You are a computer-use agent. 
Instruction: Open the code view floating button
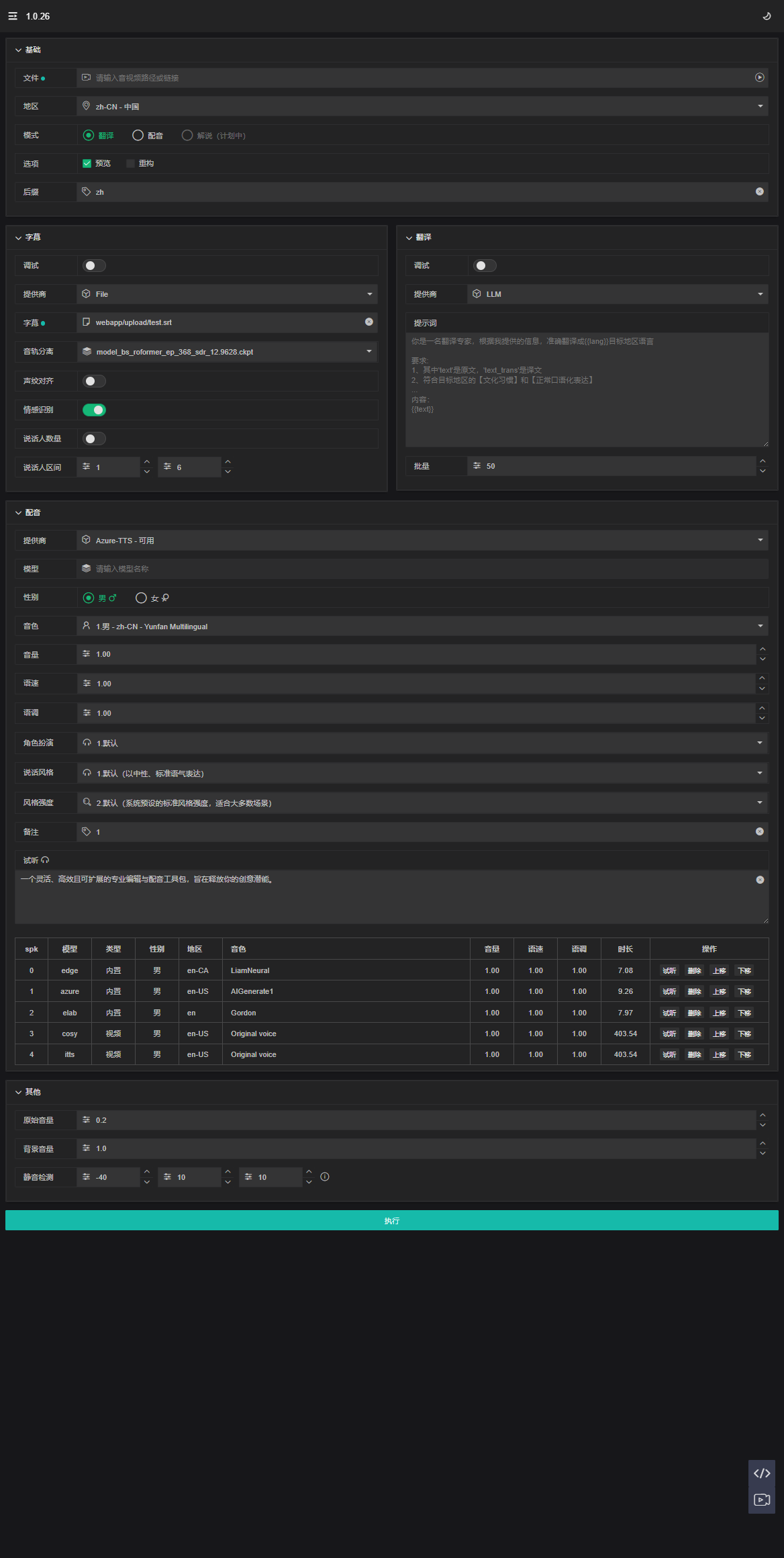coord(761,1473)
